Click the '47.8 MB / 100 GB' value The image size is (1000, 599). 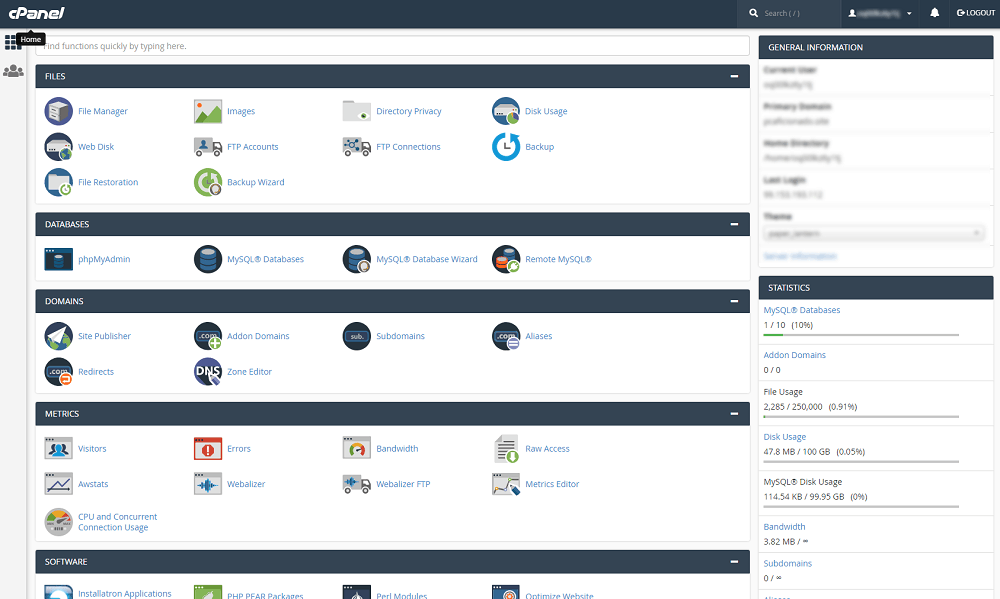tap(797, 452)
